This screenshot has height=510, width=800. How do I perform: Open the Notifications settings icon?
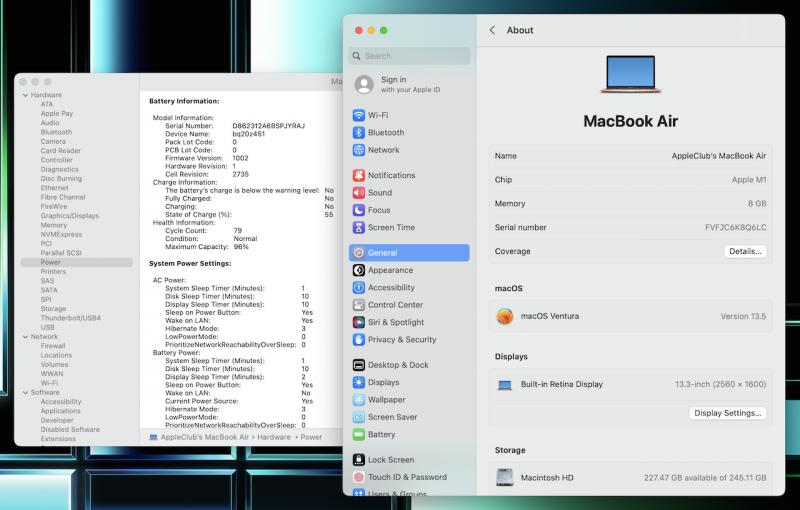point(359,175)
